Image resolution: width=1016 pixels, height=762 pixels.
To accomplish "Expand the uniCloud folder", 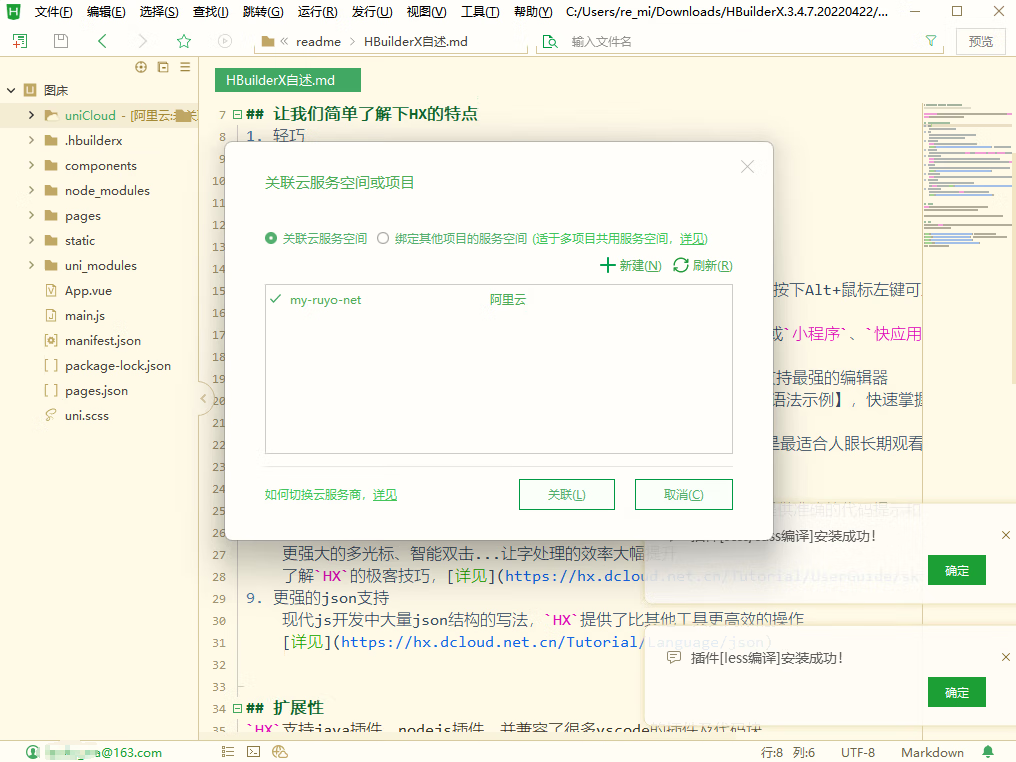I will (x=32, y=116).
